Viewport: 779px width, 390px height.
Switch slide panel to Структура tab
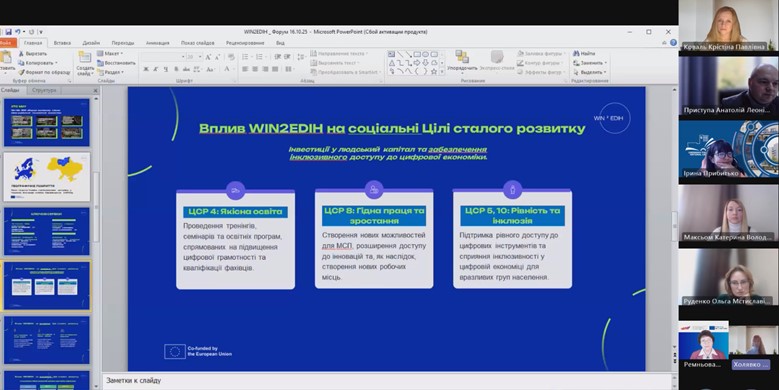point(44,90)
